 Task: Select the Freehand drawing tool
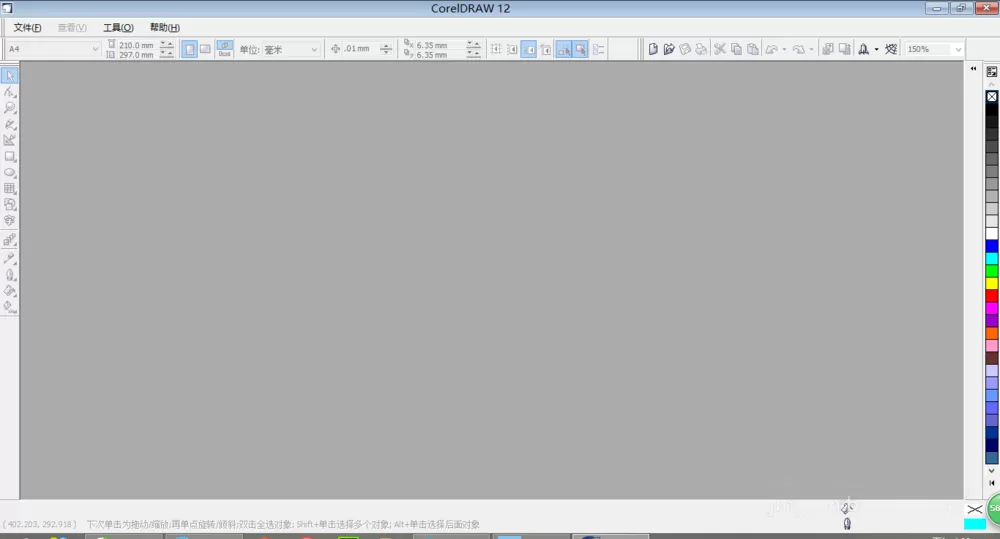(10, 124)
